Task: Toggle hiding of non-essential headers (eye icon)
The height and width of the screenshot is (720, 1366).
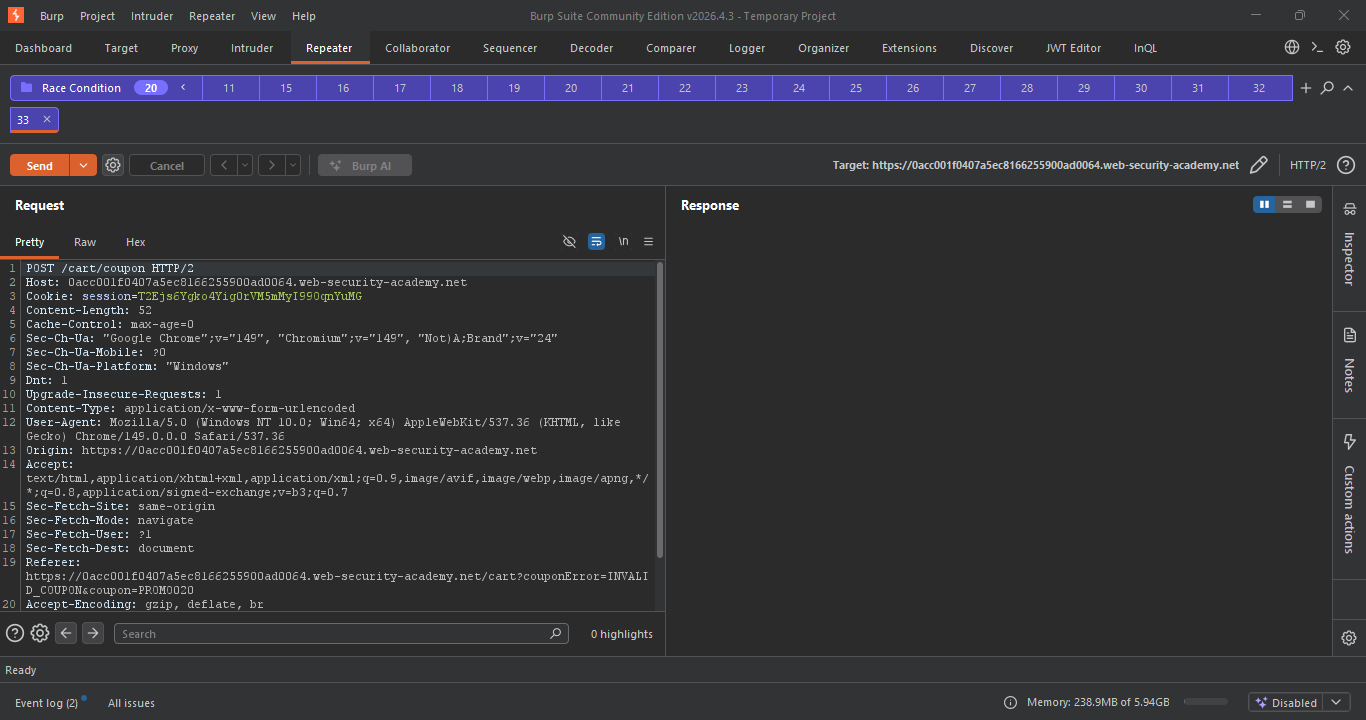Action: 570,242
